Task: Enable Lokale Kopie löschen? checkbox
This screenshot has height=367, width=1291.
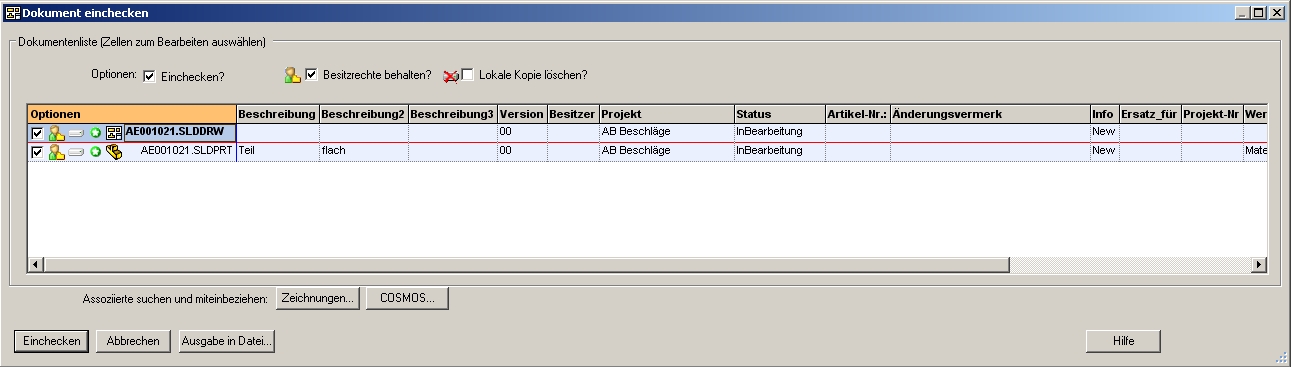Action: pyautogui.click(x=468, y=75)
